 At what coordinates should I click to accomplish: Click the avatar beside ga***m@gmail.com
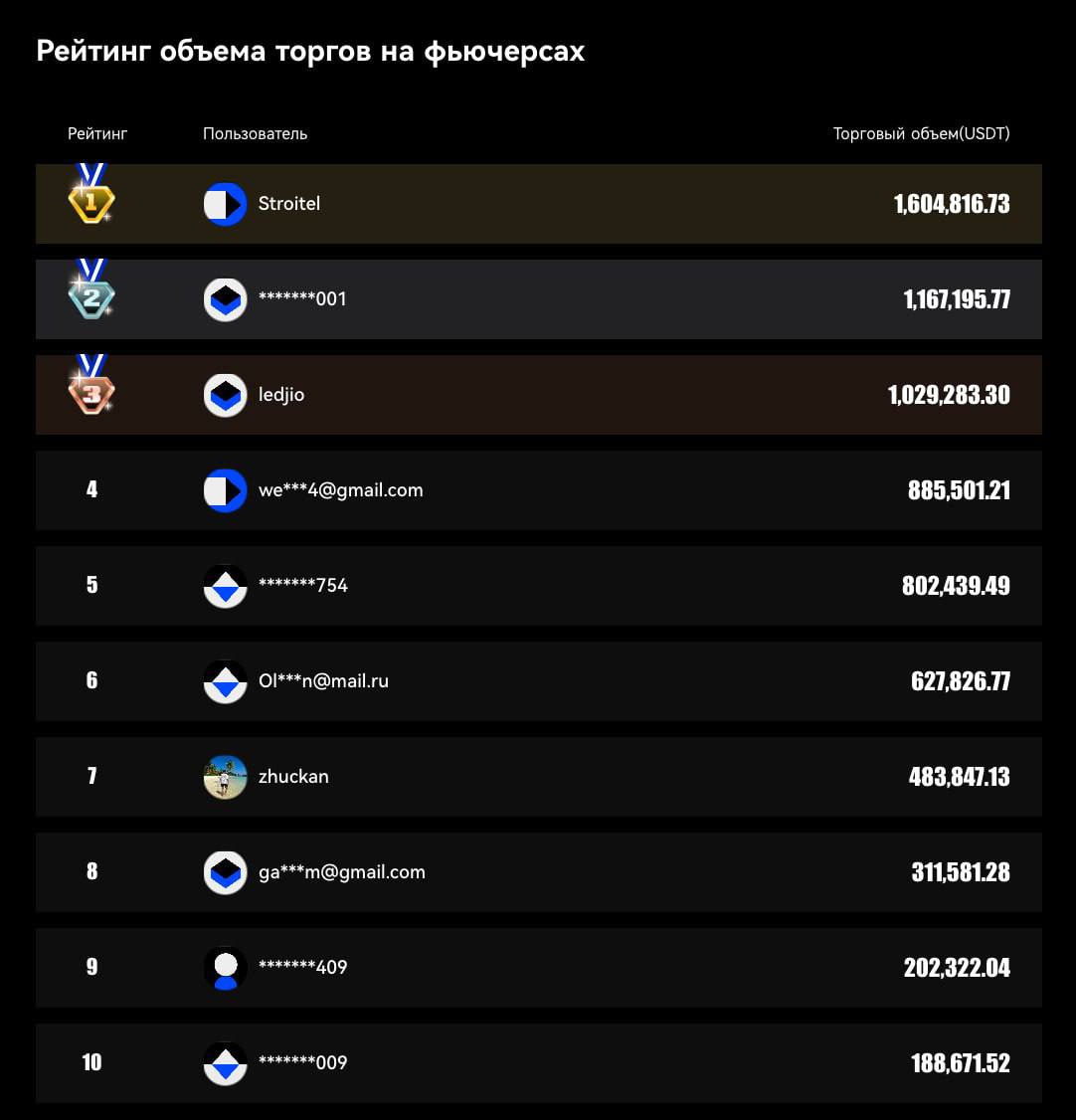(x=225, y=872)
